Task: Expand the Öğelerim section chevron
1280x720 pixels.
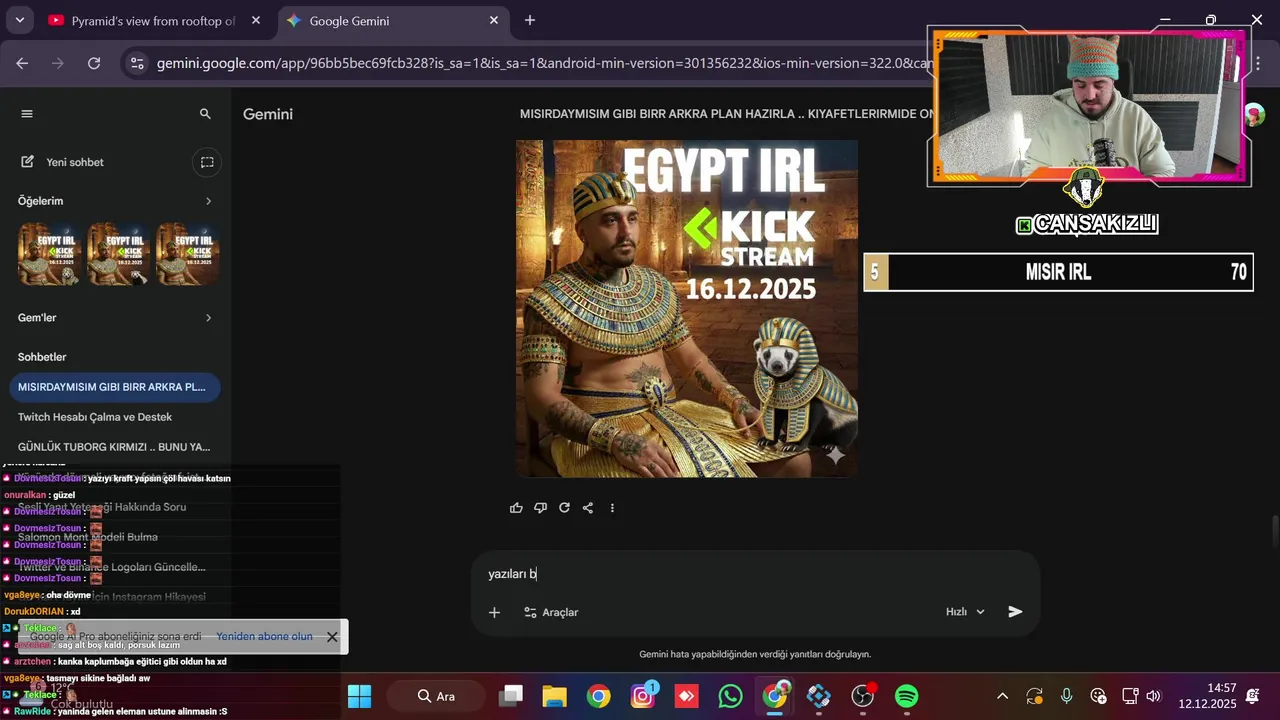Action: pyautogui.click(x=208, y=201)
